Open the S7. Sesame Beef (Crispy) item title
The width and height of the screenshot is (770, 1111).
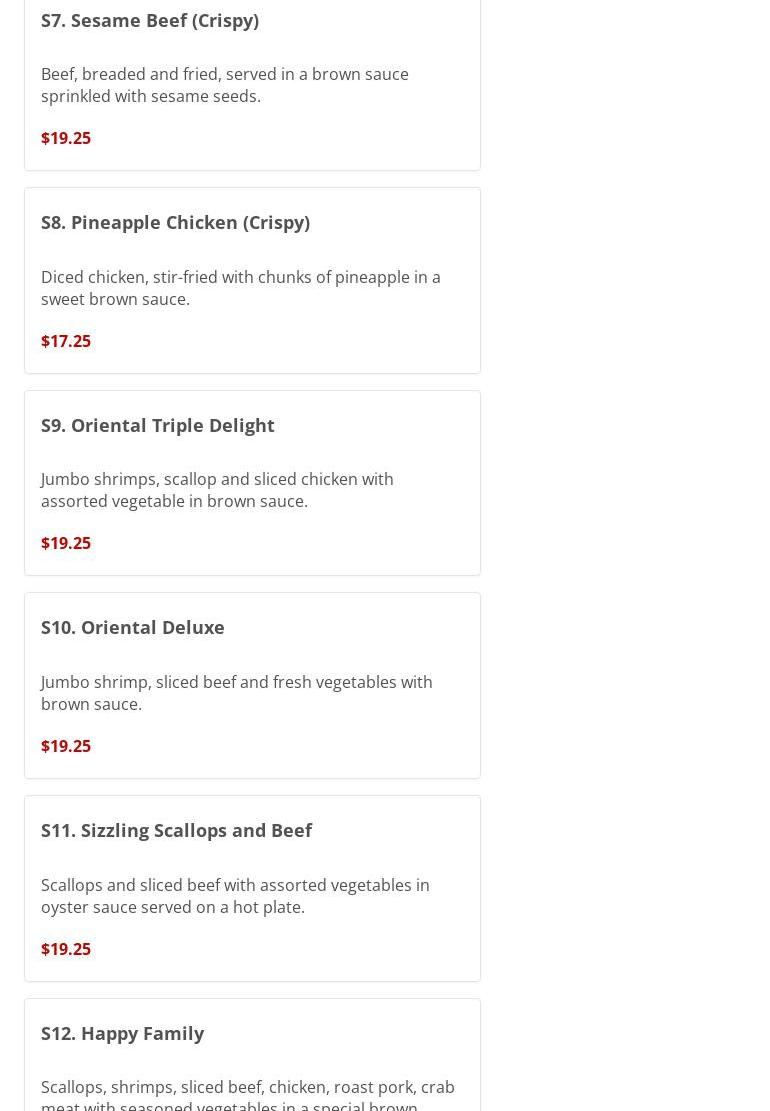coord(150,20)
